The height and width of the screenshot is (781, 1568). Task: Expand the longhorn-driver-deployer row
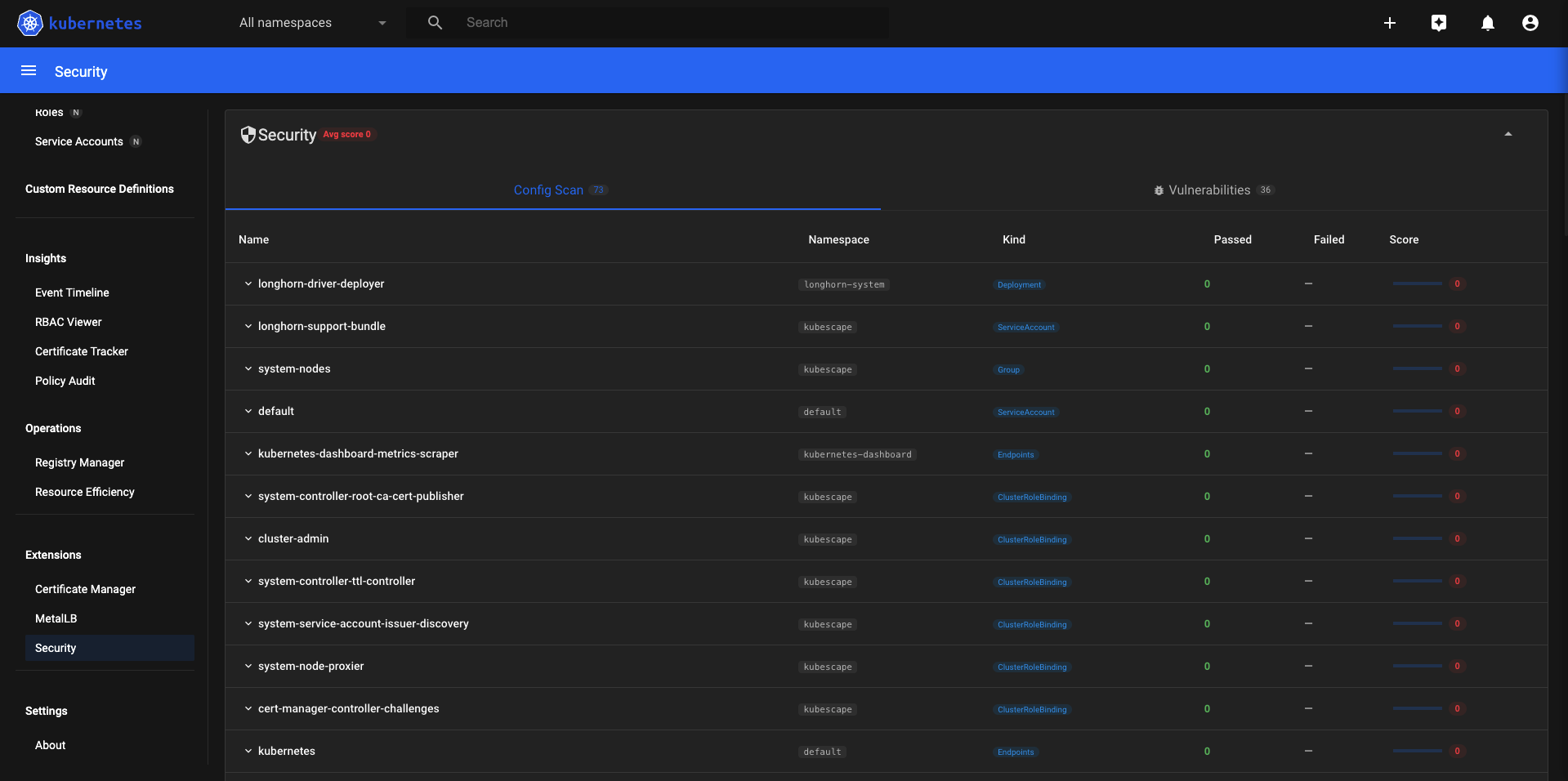248,283
